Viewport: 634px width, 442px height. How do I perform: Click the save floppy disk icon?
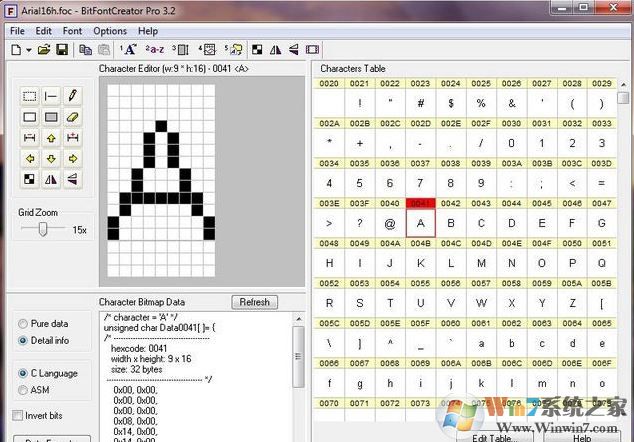click(62, 49)
